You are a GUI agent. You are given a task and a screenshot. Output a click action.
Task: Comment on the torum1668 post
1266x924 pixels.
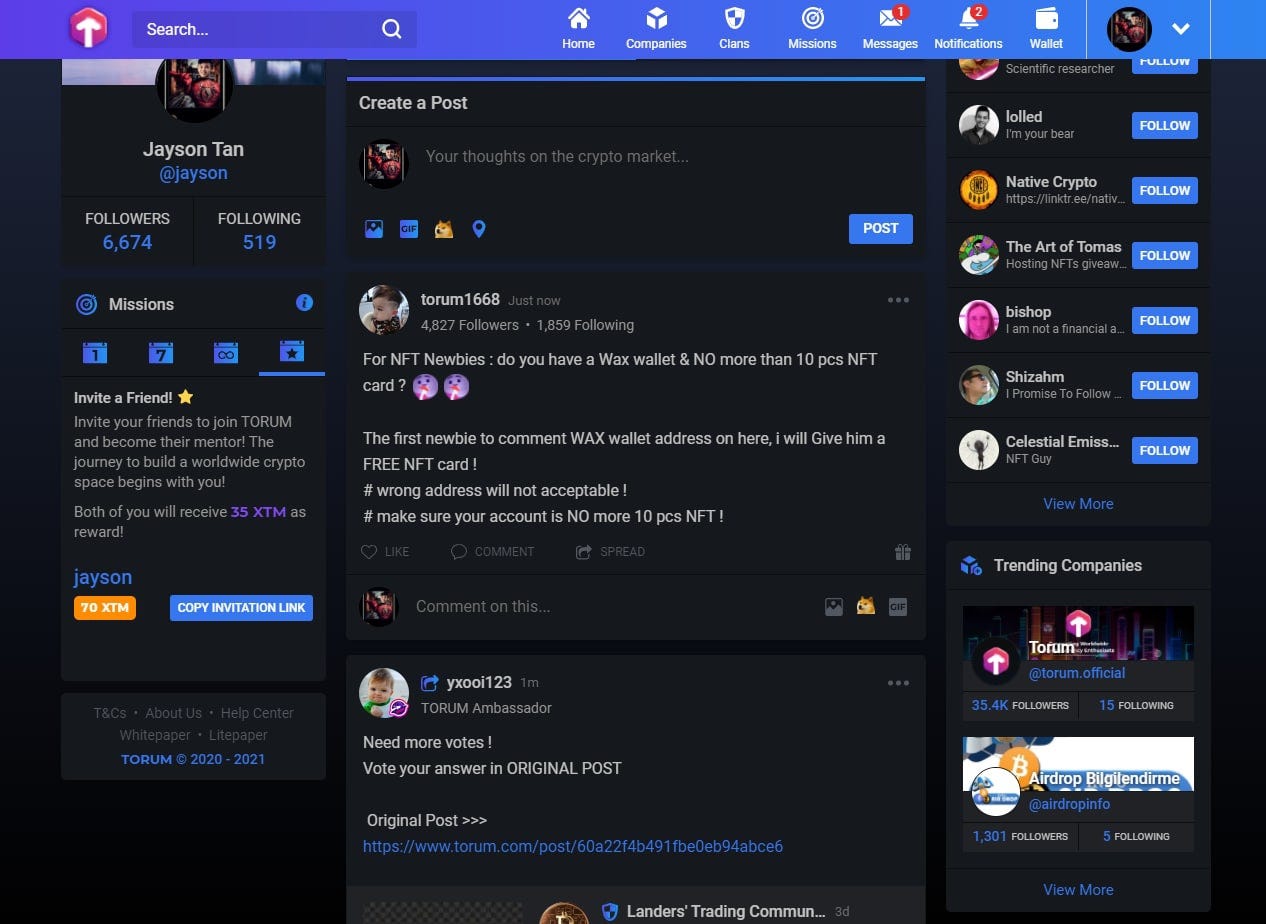(x=493, y=551)
